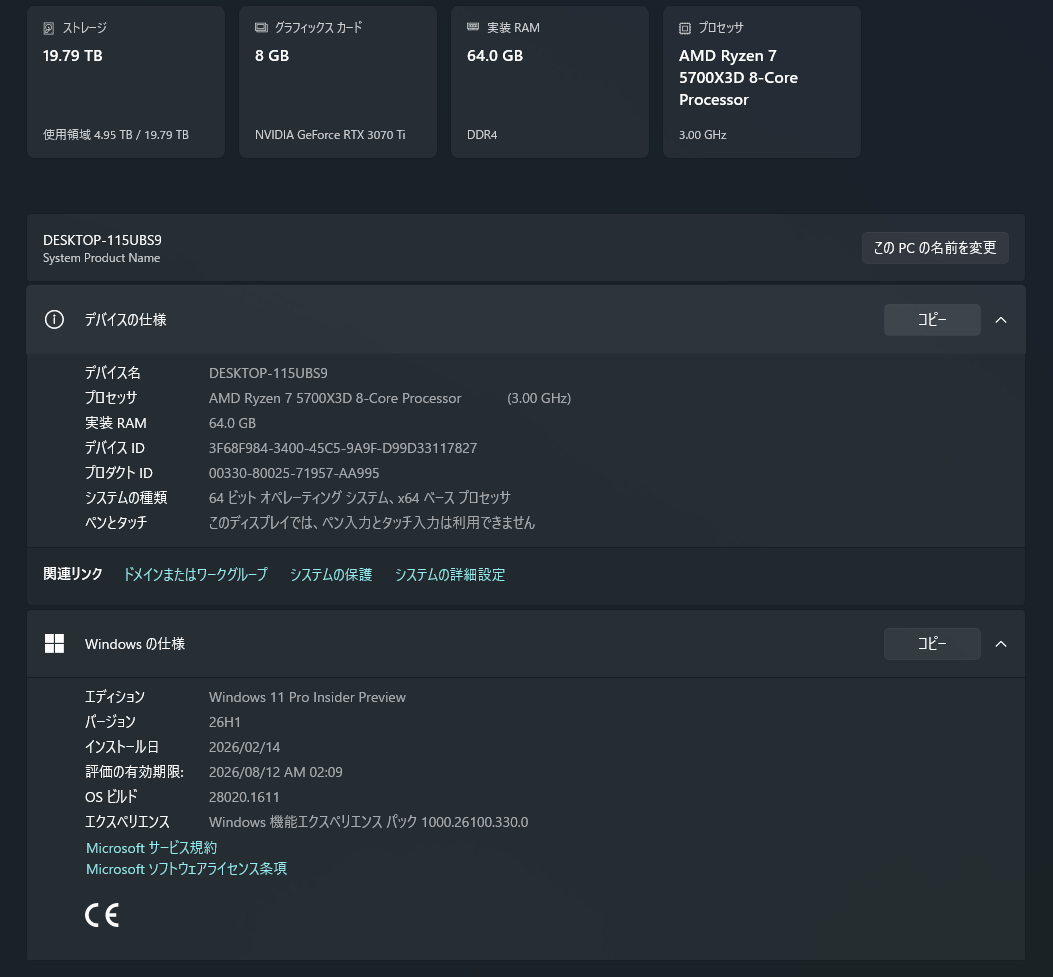Select the product ID 00330-80025-71957-AA995

[x=293, y=473]
